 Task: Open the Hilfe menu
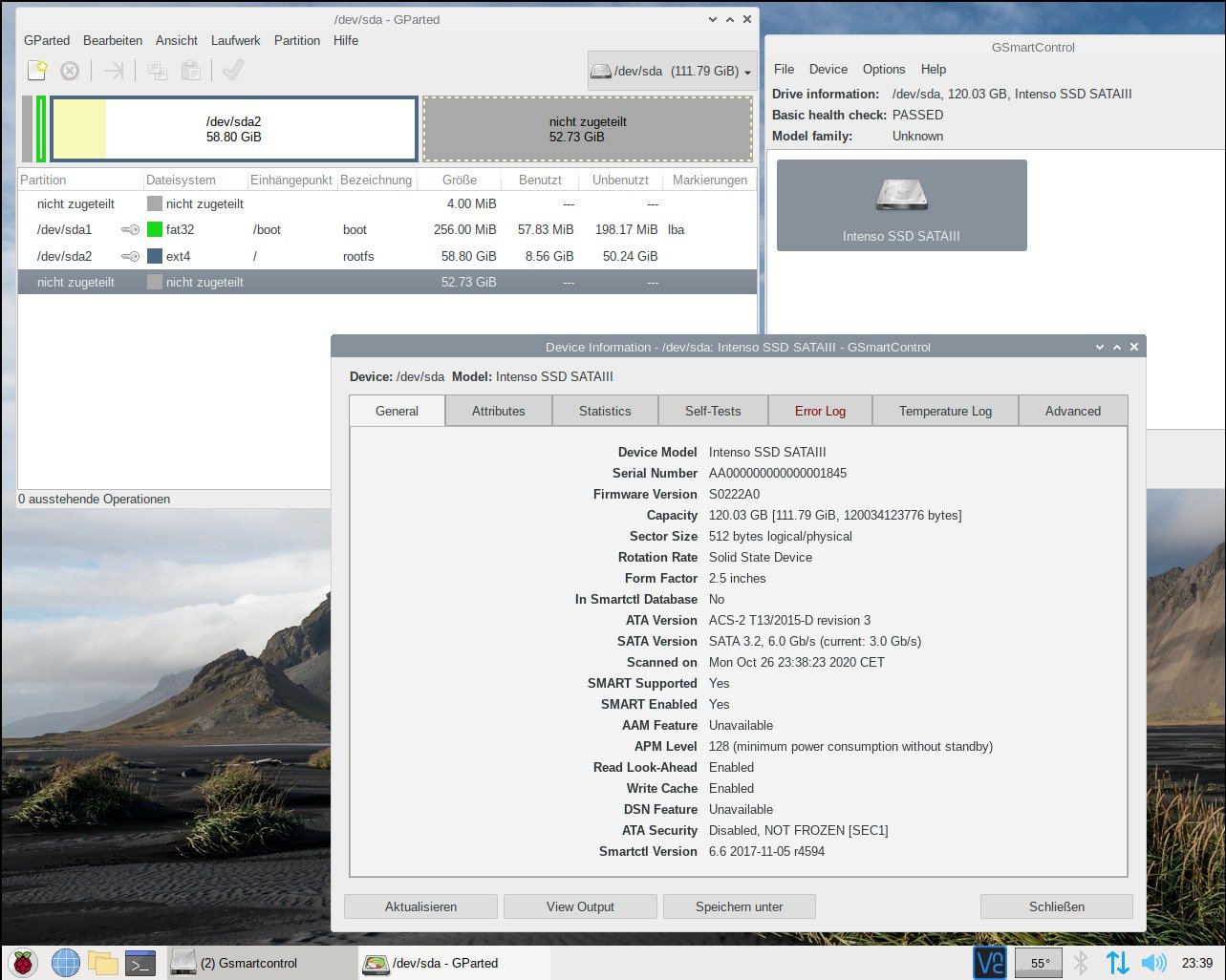point(346,40)
